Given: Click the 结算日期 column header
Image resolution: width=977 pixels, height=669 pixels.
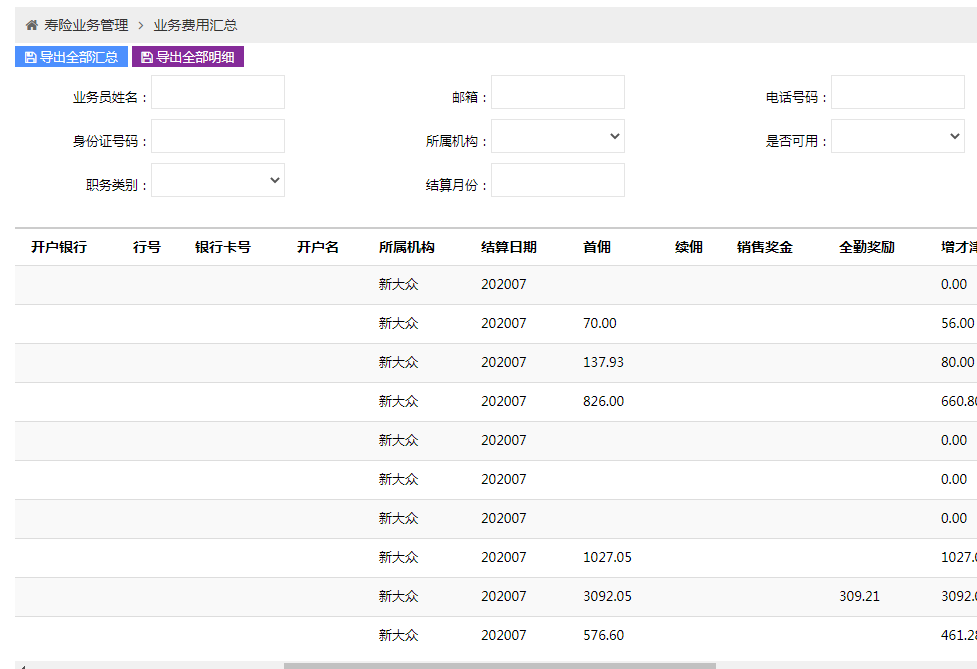Looking at the screenshot, I should (508, 247).
